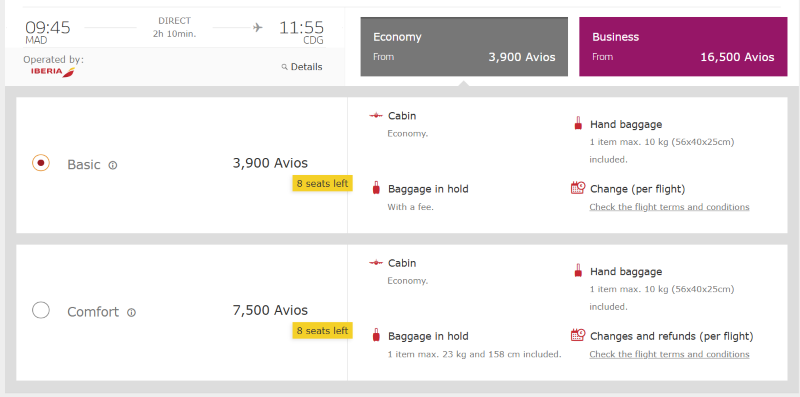Switch to the Business fare tab
Screen dimensions: 800x397
coord(683,47)
